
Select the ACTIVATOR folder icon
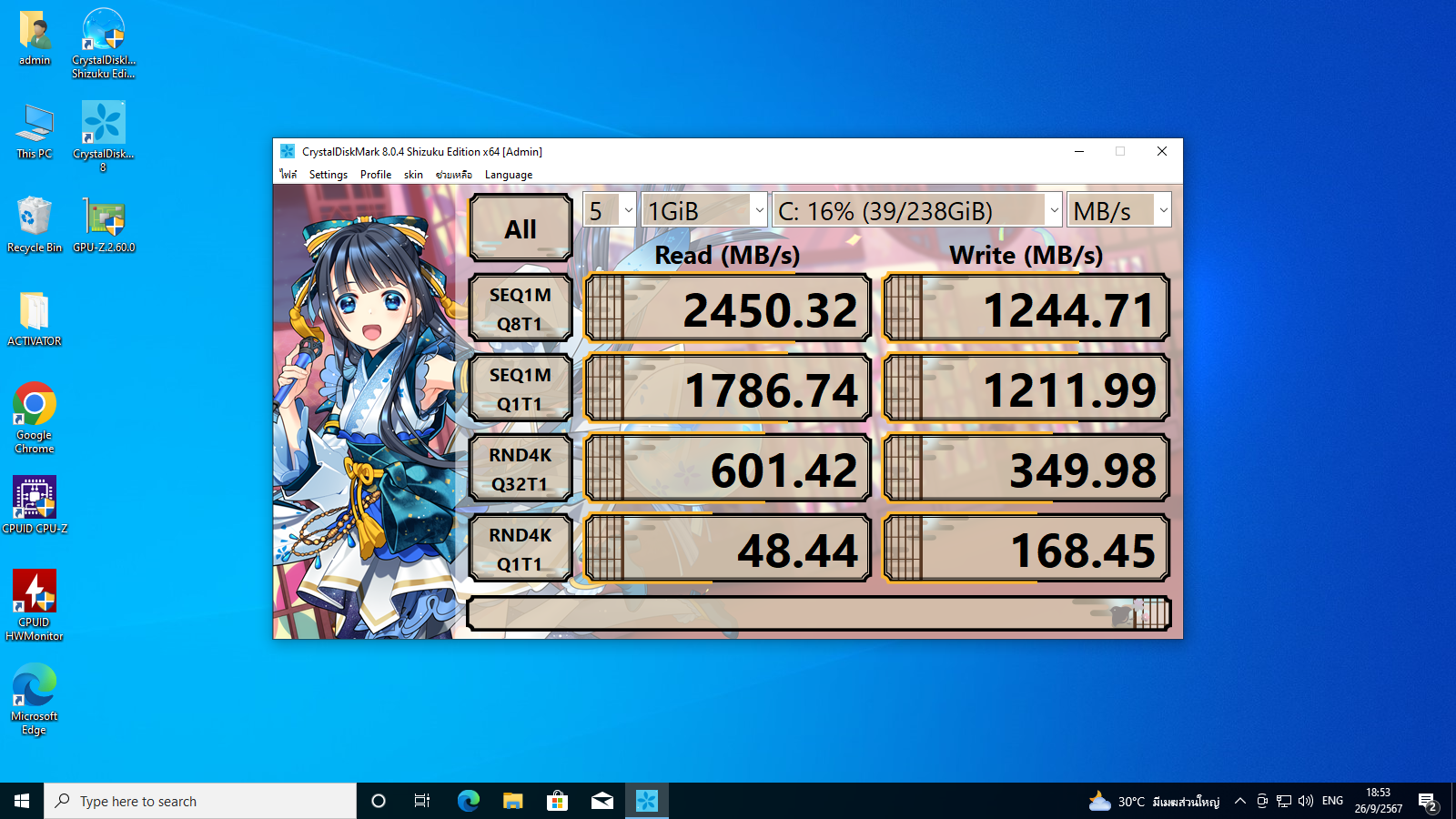(35, 318)
